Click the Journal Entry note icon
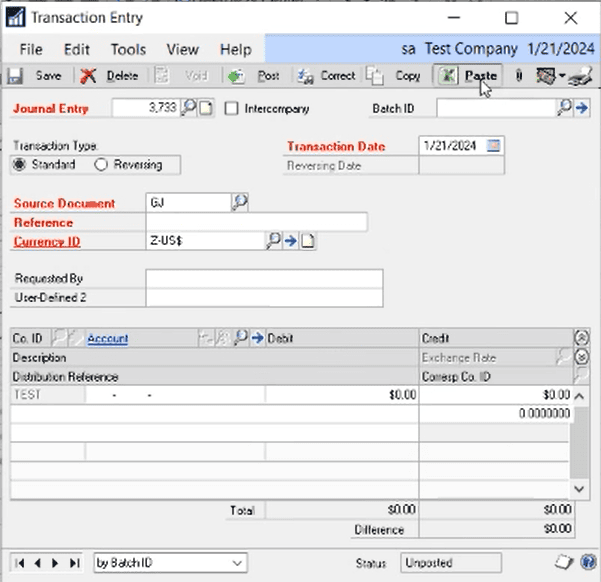This screenshot has height=582, width=601. pyautogui.click(x=206, y=108)
